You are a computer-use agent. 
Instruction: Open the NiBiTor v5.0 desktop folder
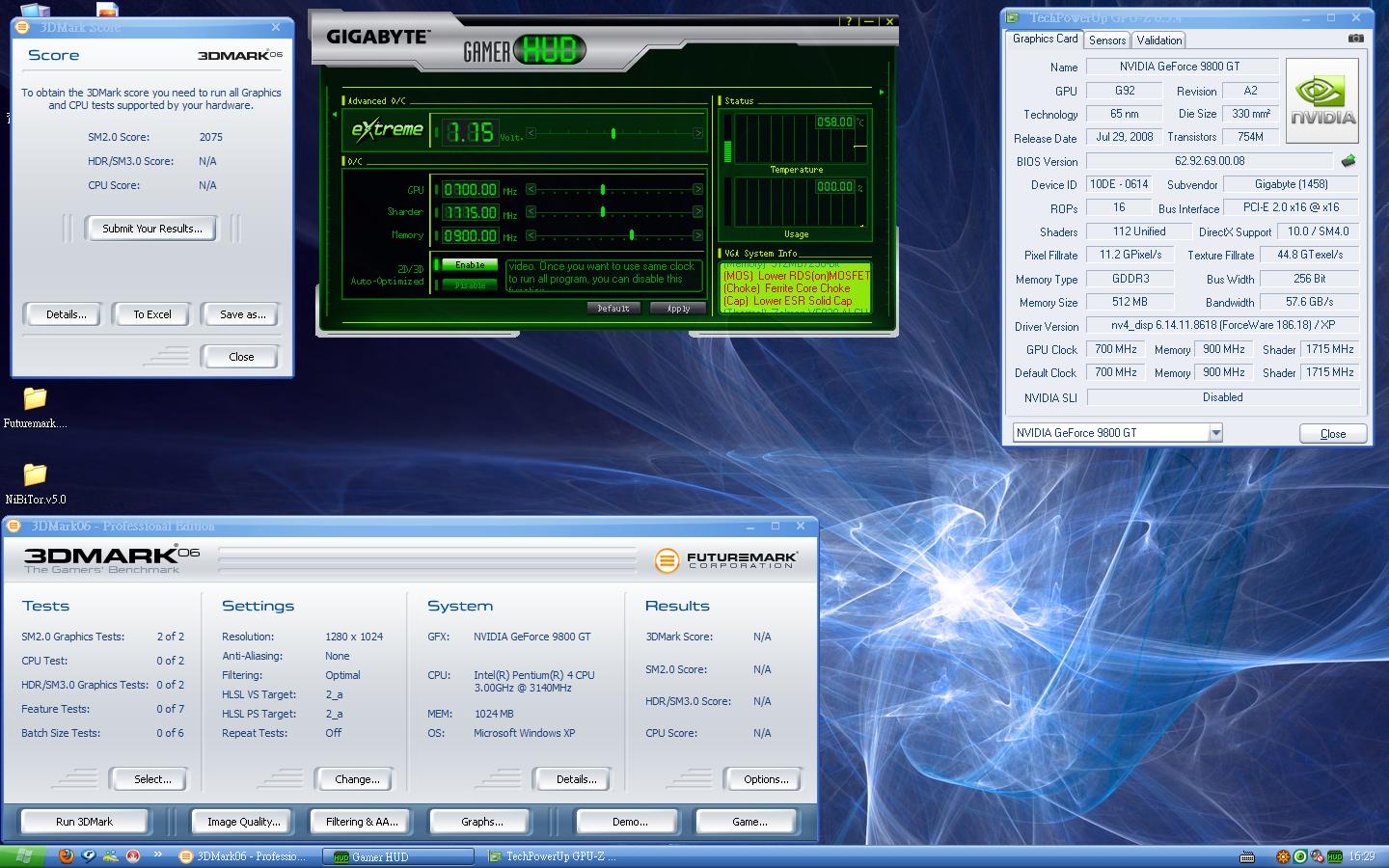35,483
